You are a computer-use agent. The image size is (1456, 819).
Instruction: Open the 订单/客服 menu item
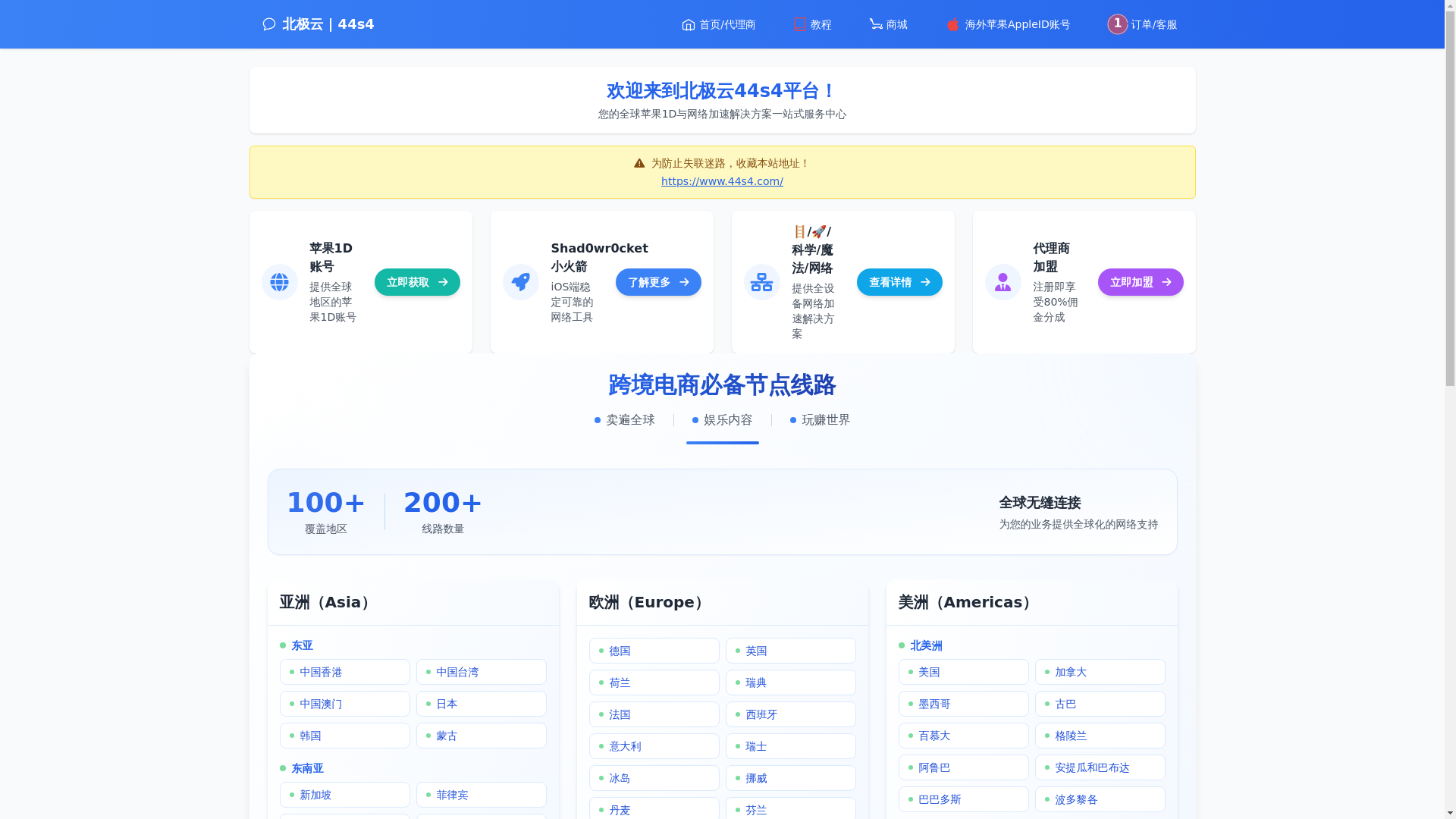(1153, 25)
